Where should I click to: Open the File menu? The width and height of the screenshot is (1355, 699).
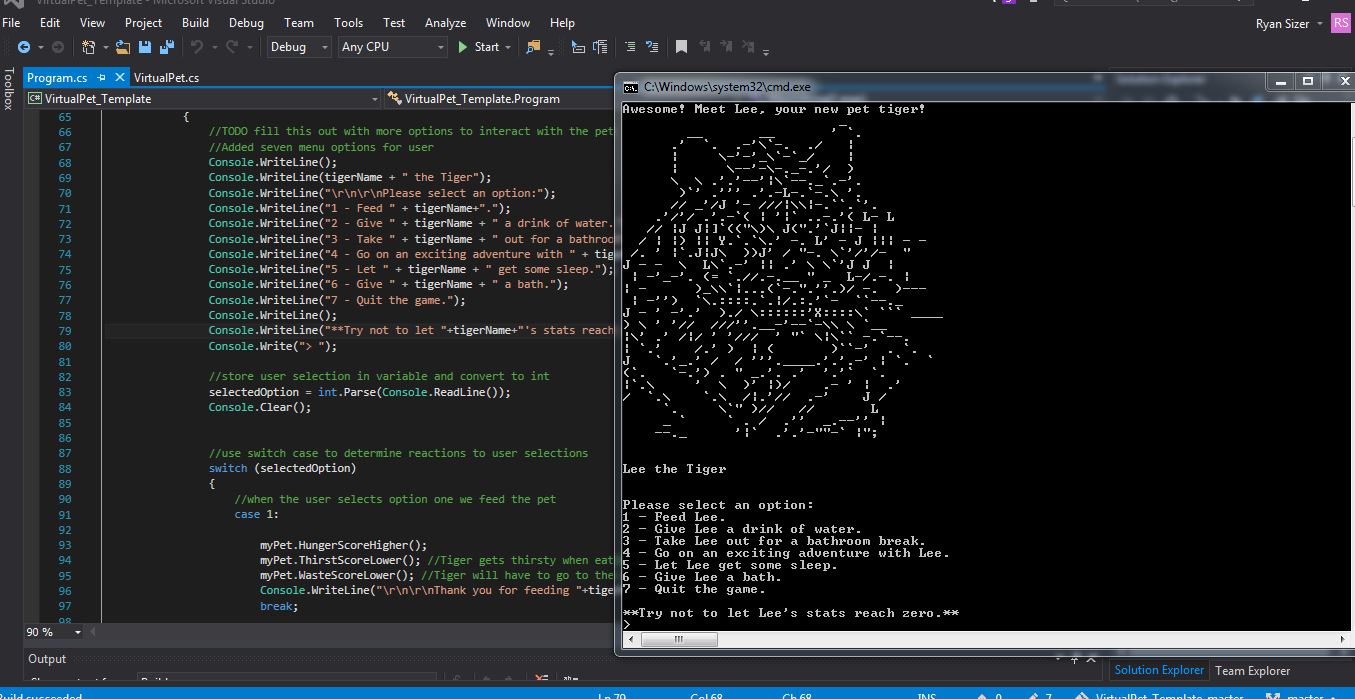(x=12, y=22)
